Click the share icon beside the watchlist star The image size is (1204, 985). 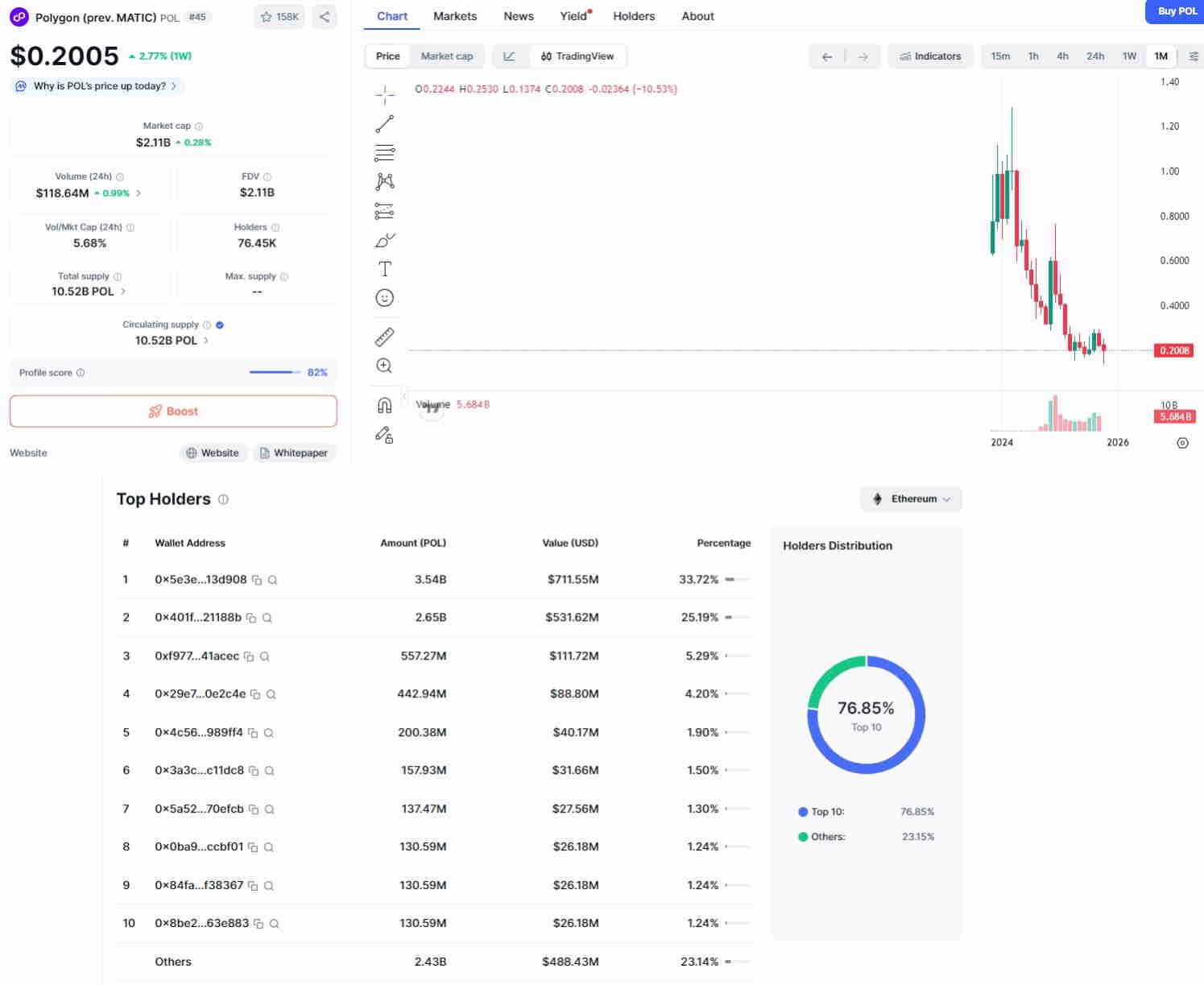coord(325,17)
